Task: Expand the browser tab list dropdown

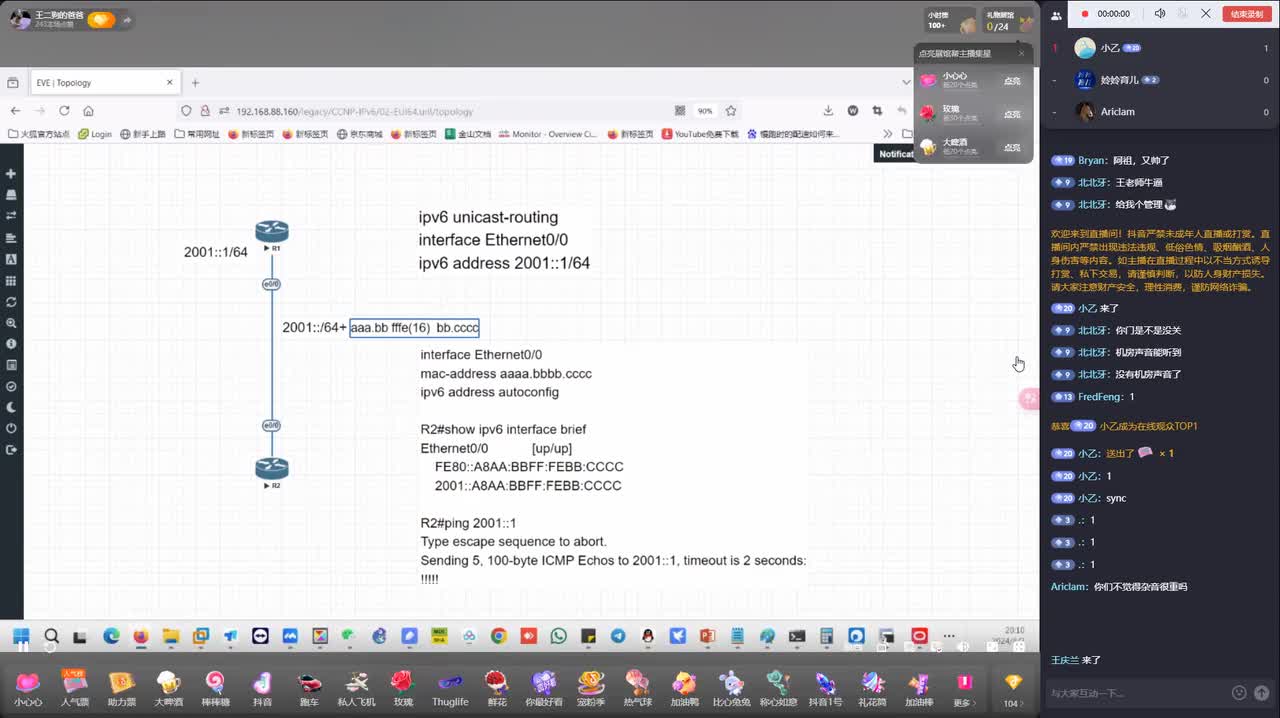Action: 907,83
